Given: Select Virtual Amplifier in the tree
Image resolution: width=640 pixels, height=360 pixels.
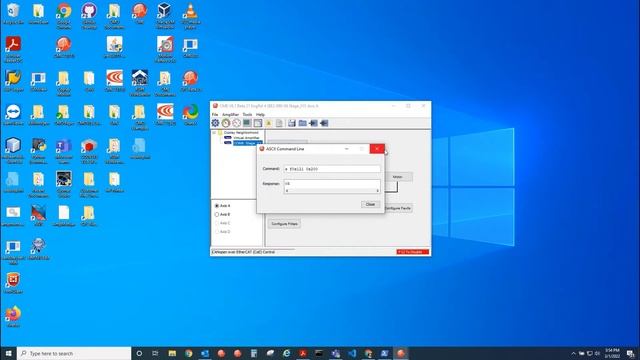Looking at the screenshot, I should (246, 138).
